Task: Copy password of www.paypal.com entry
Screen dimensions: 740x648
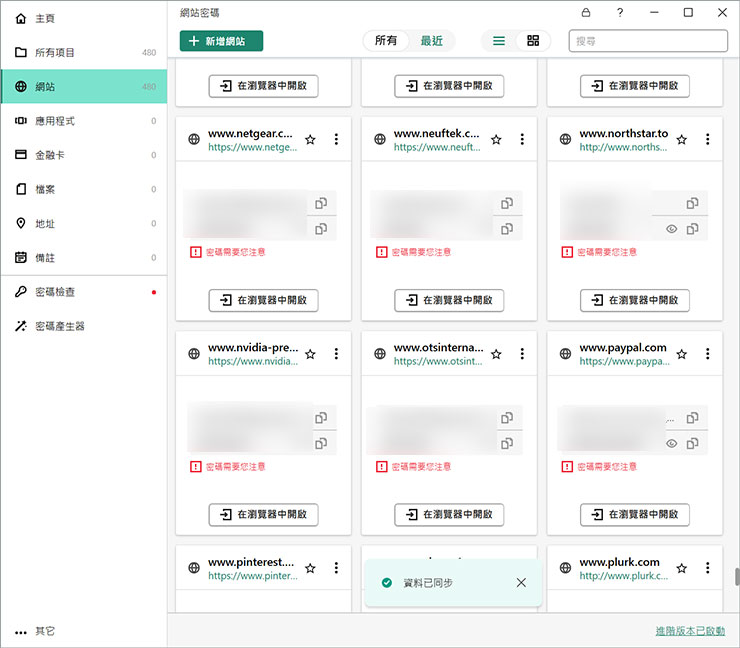Action: click(x=692, y=443)
